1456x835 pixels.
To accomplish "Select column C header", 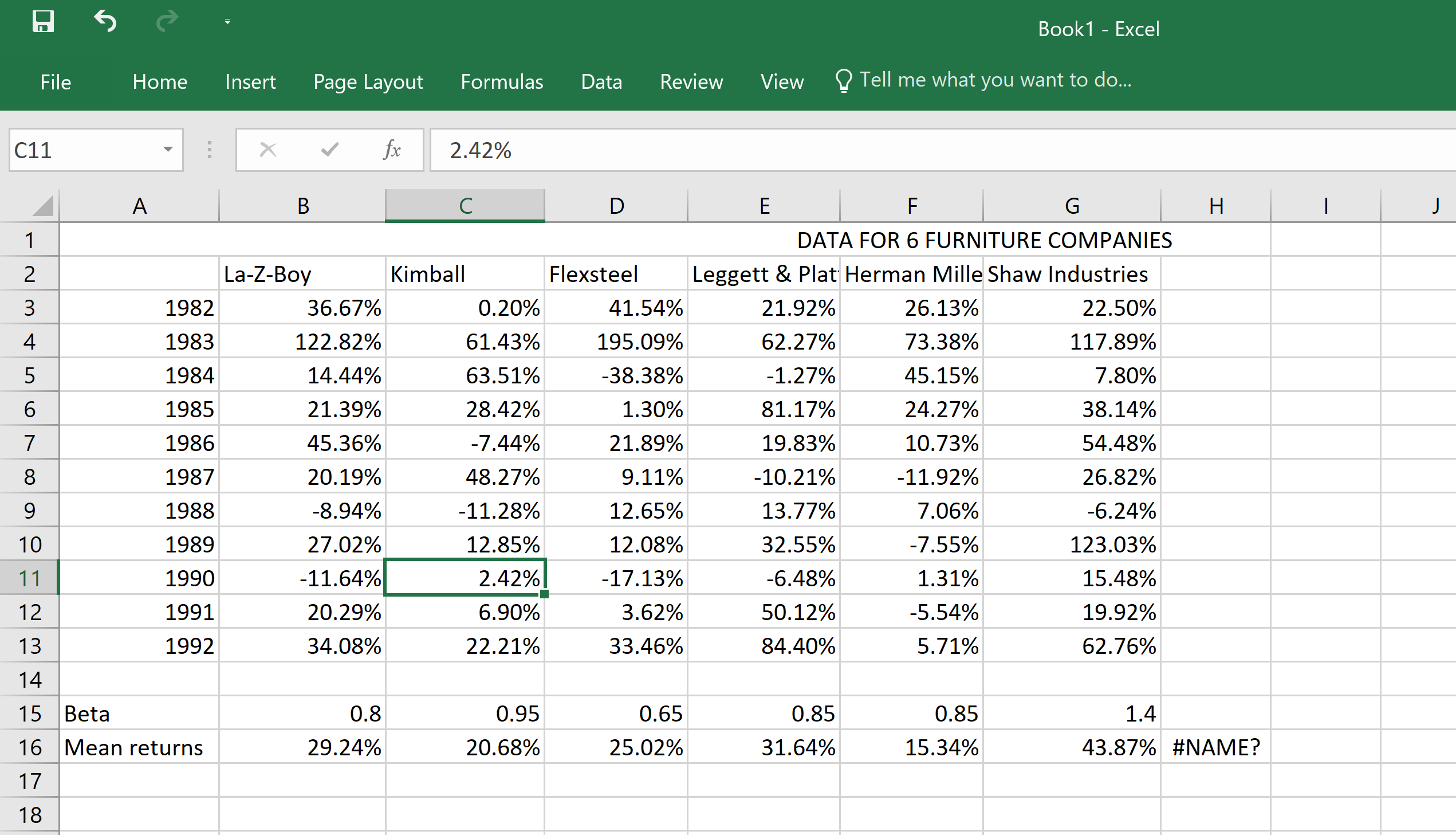I will tap(465, 206).
